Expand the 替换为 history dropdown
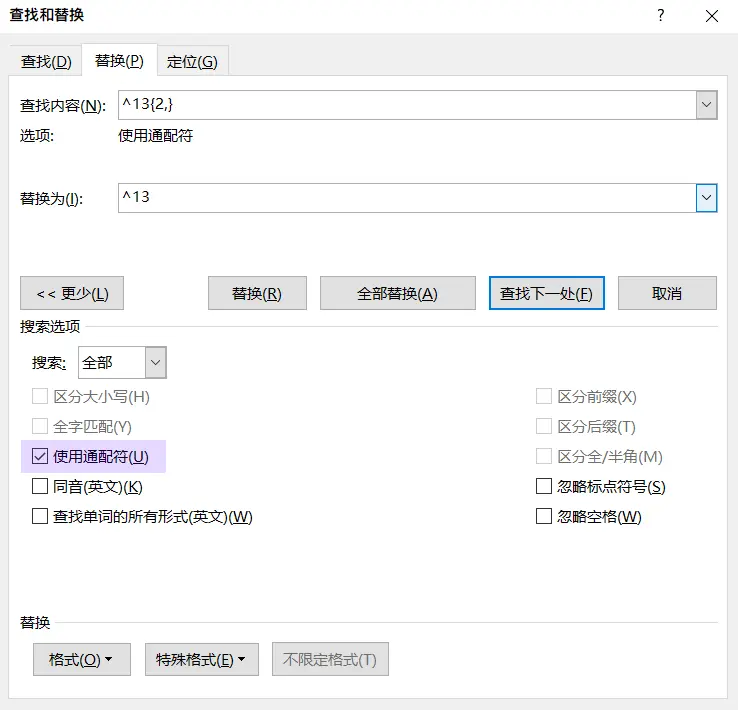 [x=707, y=198]
